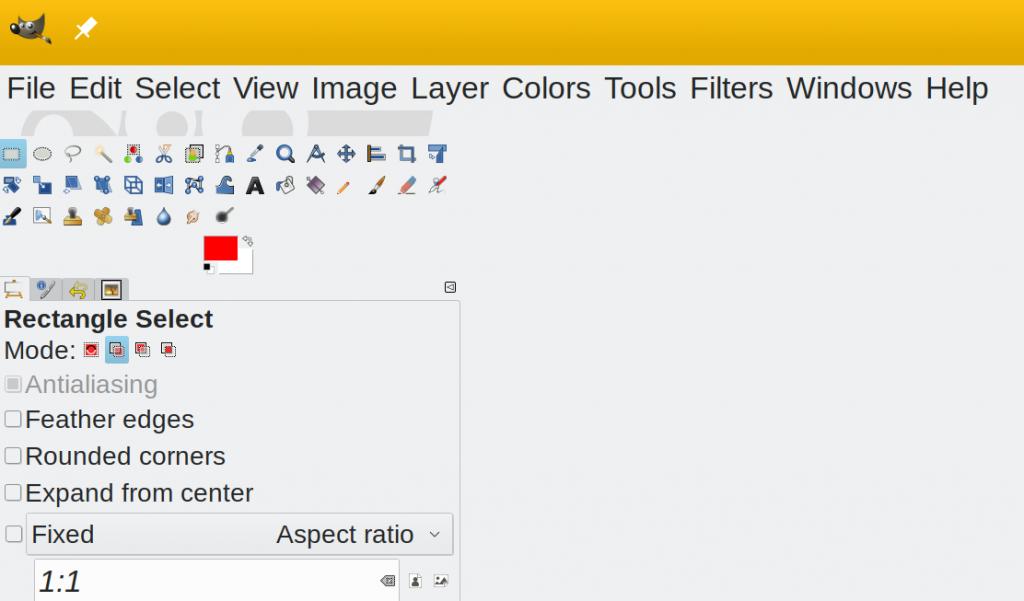Select the Ellipse Select tool

(x=42, y=154)
